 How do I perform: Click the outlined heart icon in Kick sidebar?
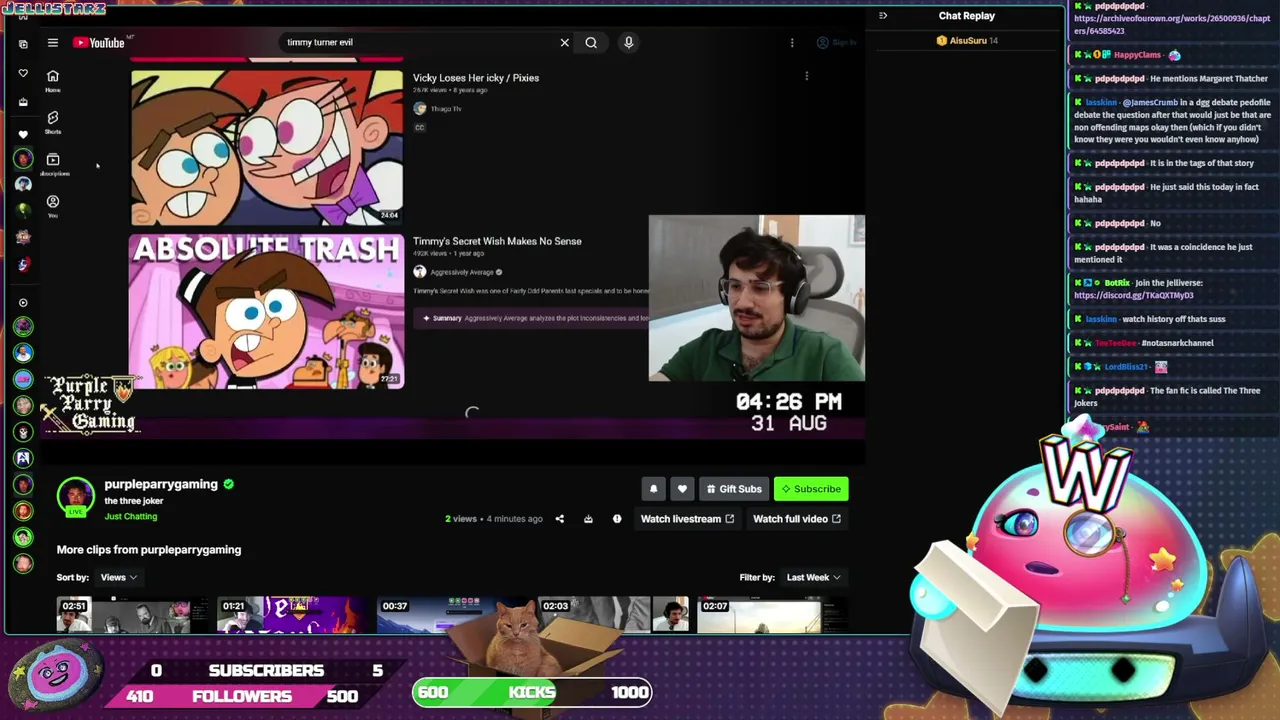click(x=23, y=73)
